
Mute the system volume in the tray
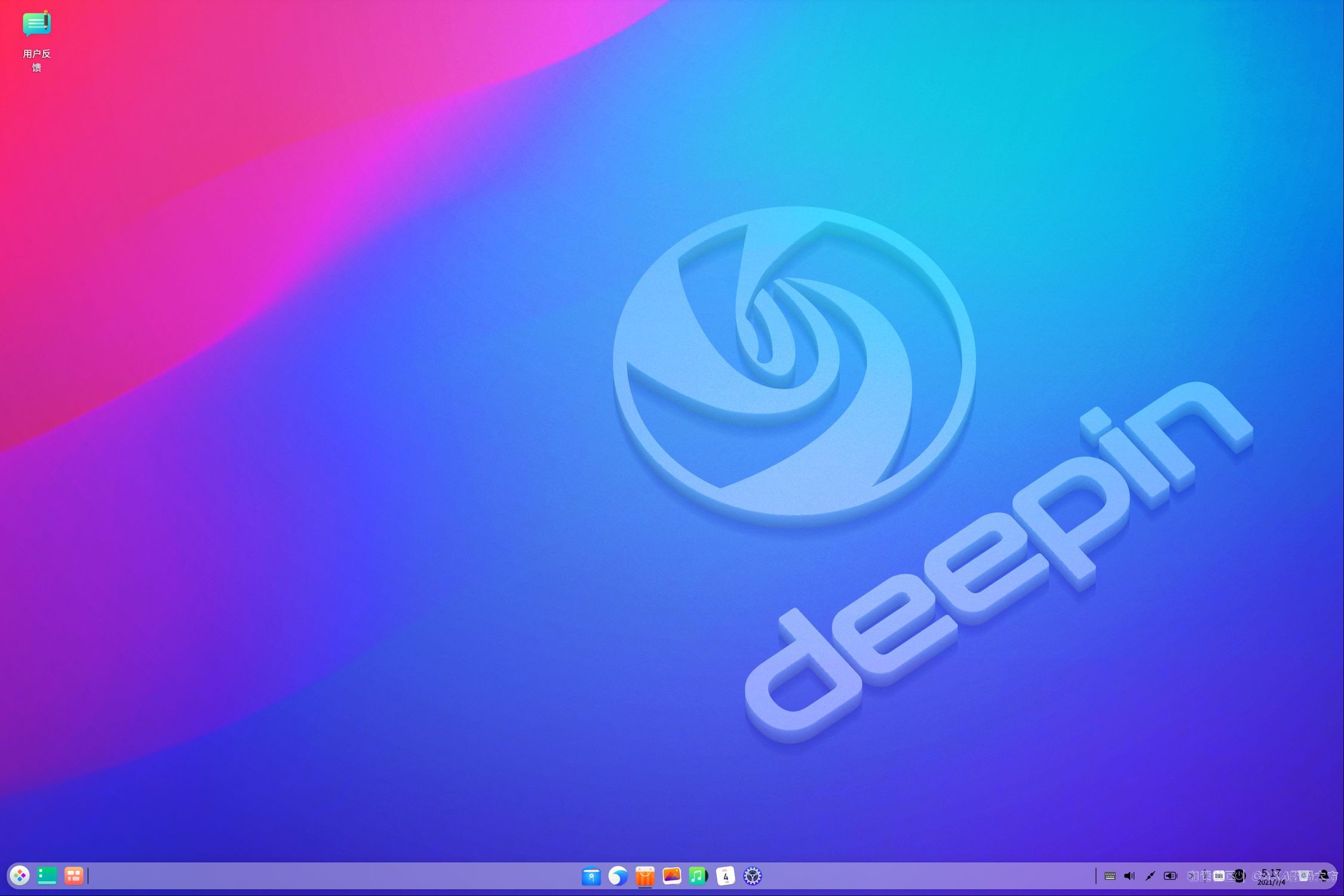pos(1130,876)
